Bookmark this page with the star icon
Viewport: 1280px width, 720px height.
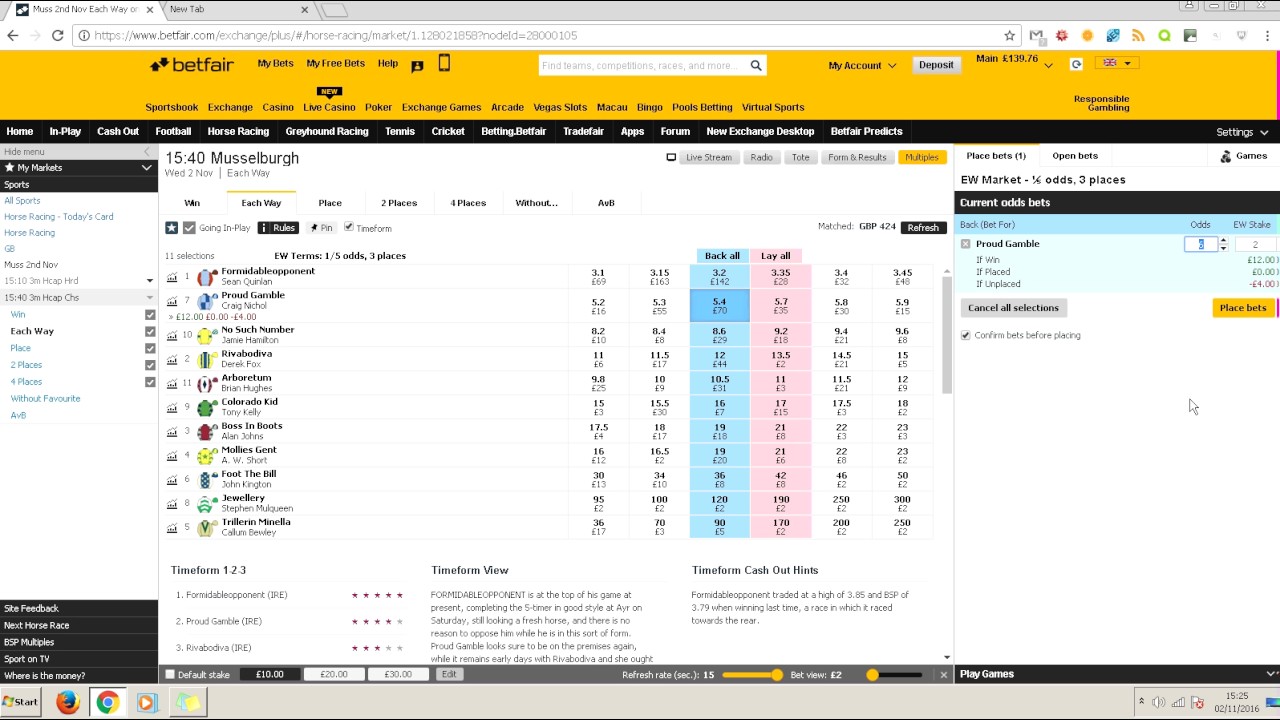point(1010,35)
